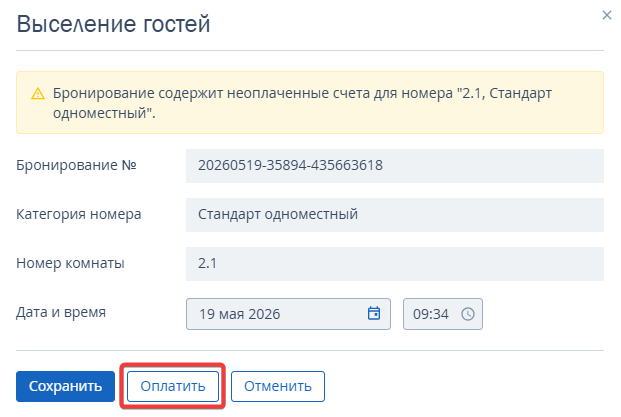The height and width of the screenshot is (417, 621).
Task: Open the clock time picker icon
Action: [468, 314]
